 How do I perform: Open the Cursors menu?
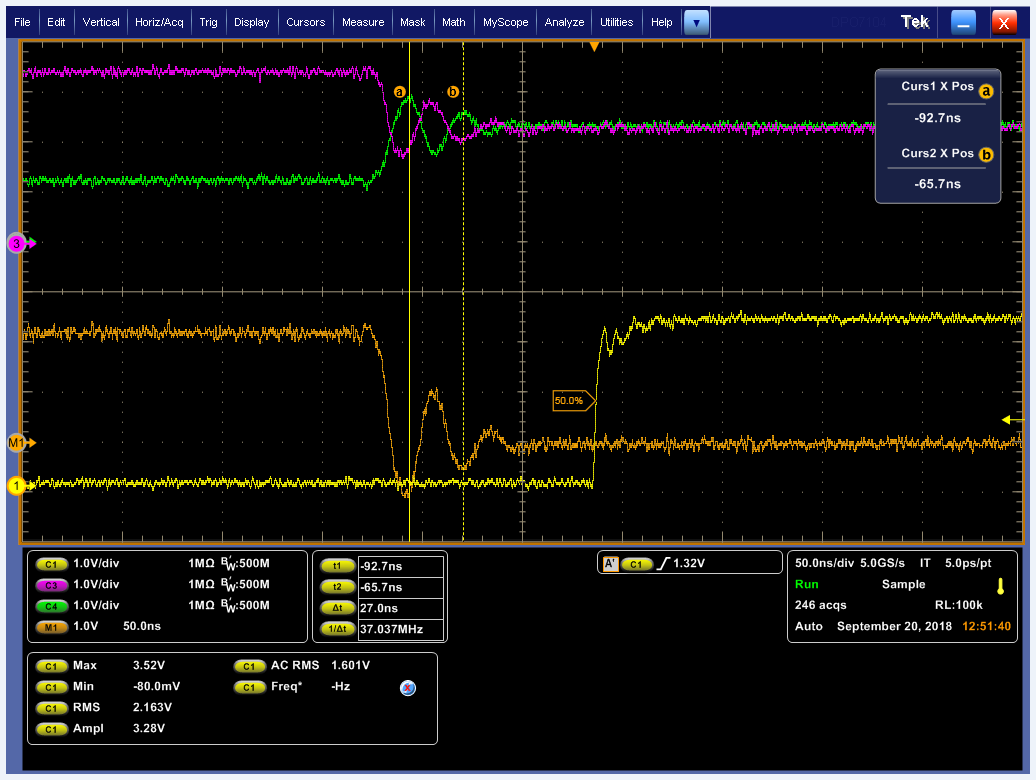306,22
